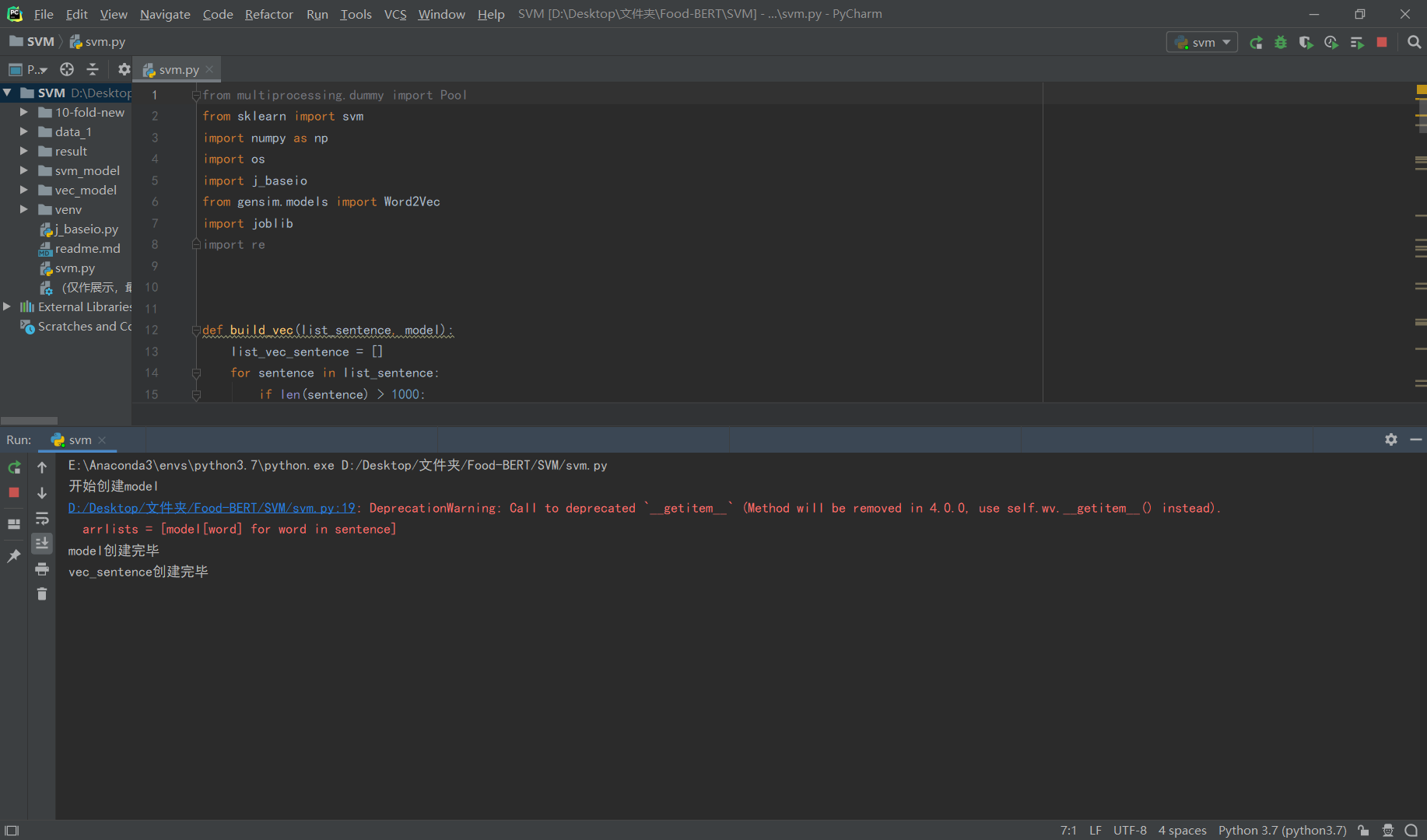This screenshot has width=1427, height=840.
Task: Change LF line separator in status bar
Action: pyautogui.click(x=1096, y=831)
